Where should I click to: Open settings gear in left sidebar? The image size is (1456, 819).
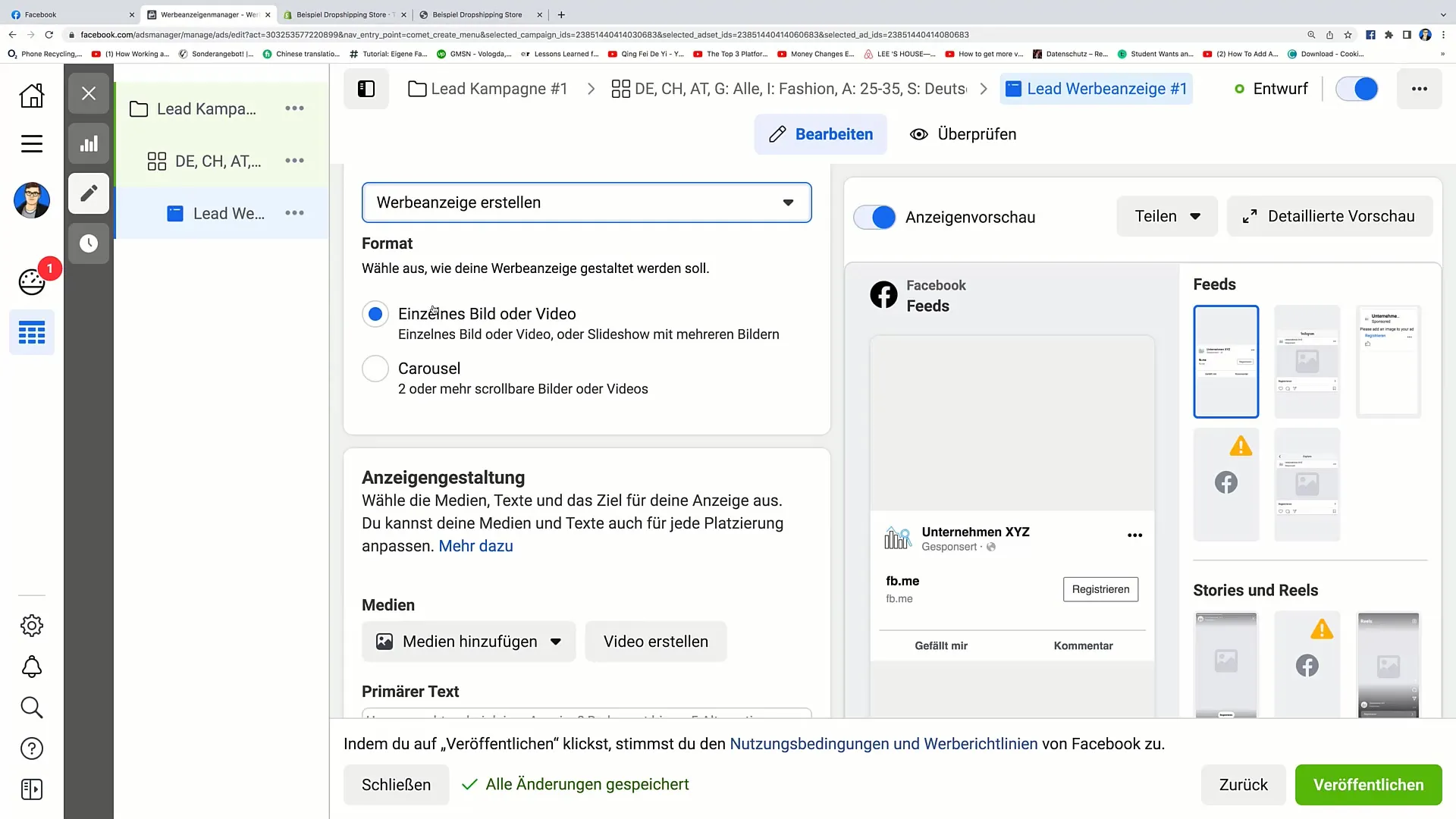pos(32,626)
